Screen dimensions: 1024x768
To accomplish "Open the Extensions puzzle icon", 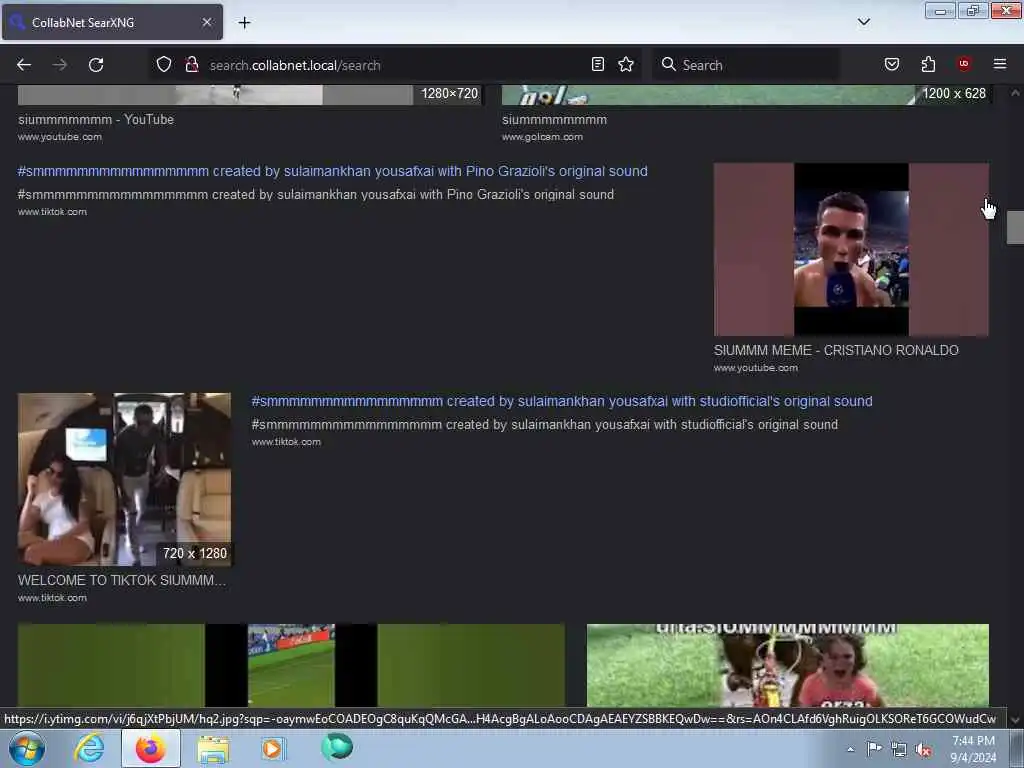I will (928, 64).
